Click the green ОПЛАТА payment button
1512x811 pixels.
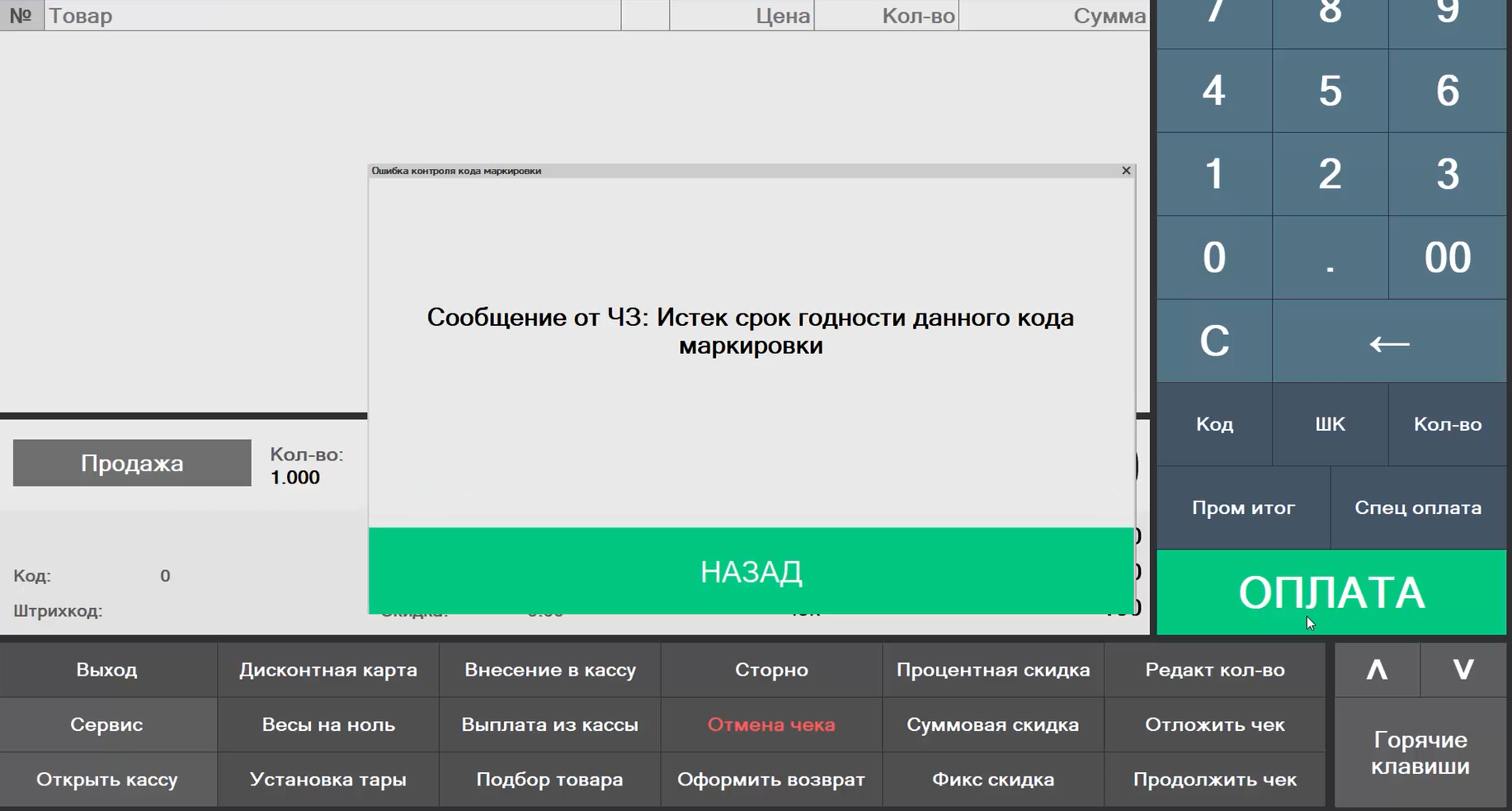1331,592
